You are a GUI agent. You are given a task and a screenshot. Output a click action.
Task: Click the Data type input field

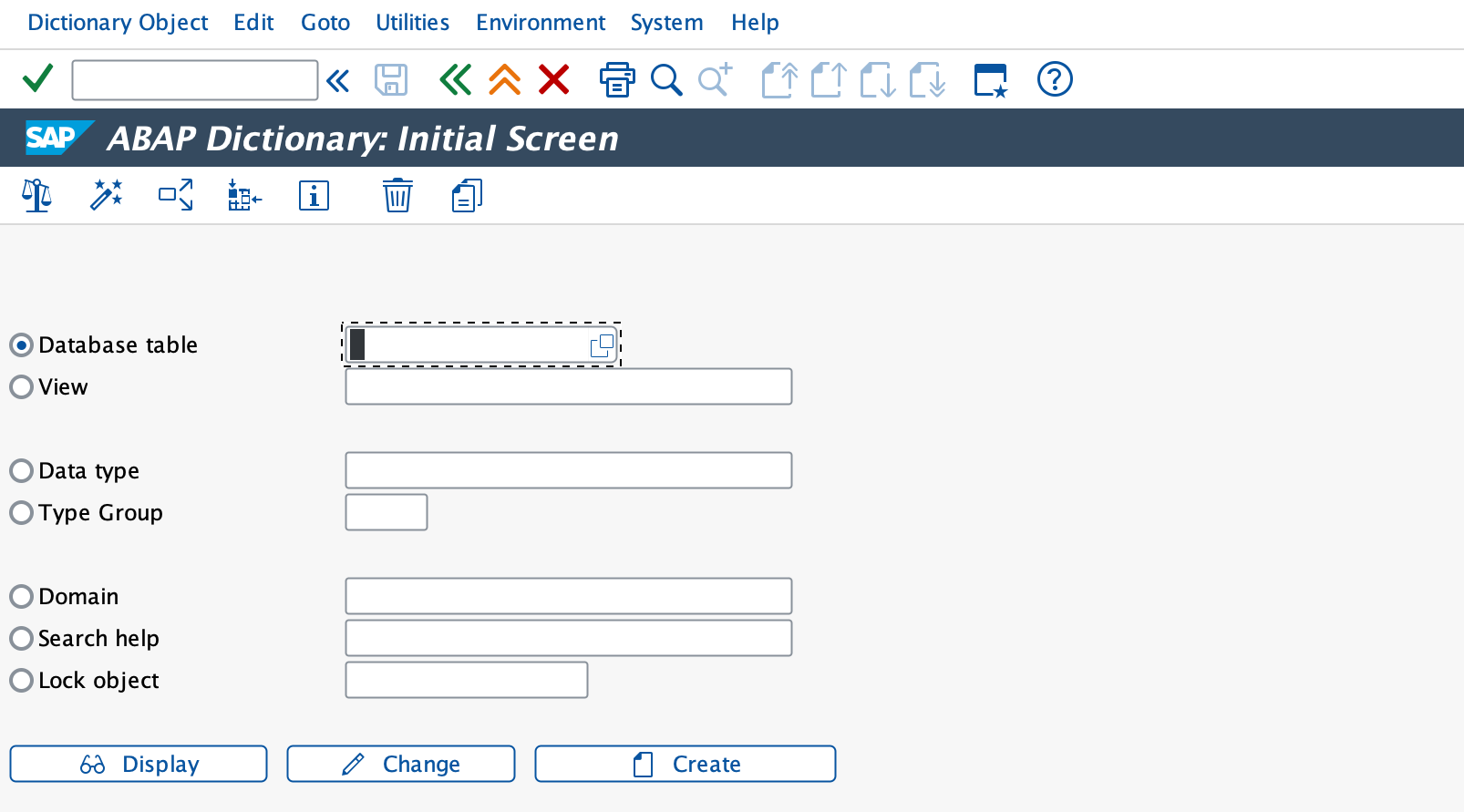click(569, 470)
